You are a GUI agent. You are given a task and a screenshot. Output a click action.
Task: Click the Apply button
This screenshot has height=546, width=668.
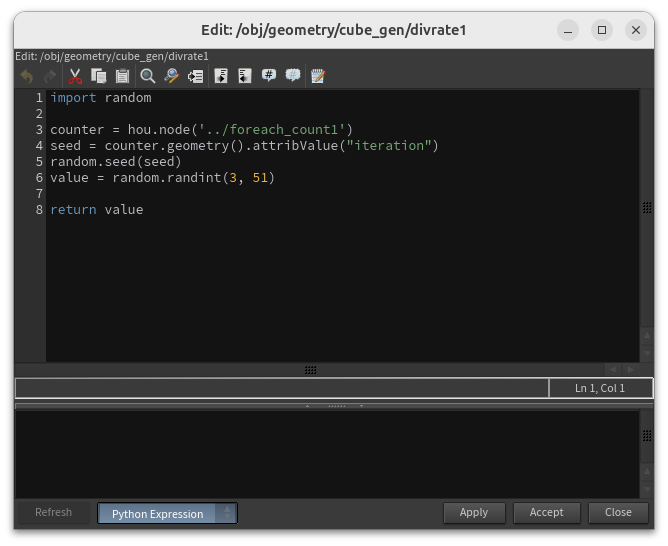(x=474, y=512)
